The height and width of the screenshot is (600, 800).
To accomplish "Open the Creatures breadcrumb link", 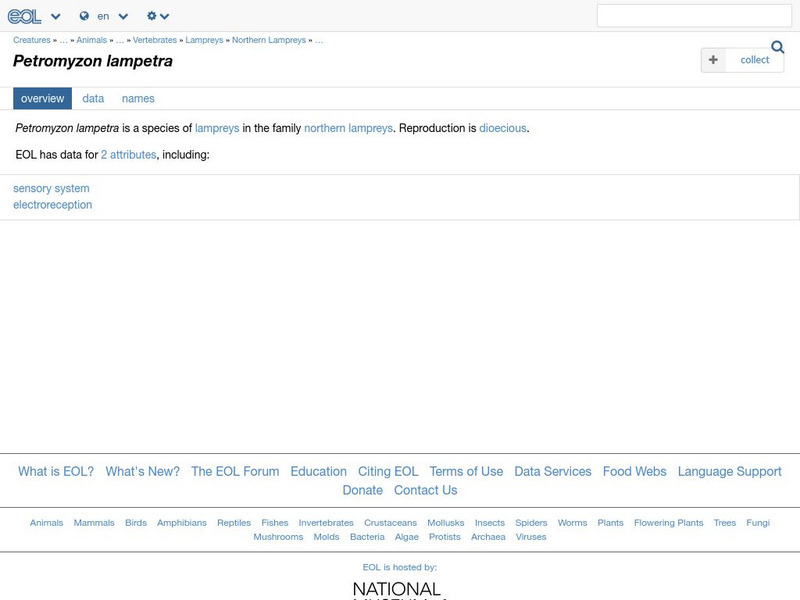I will coord(32,40).
